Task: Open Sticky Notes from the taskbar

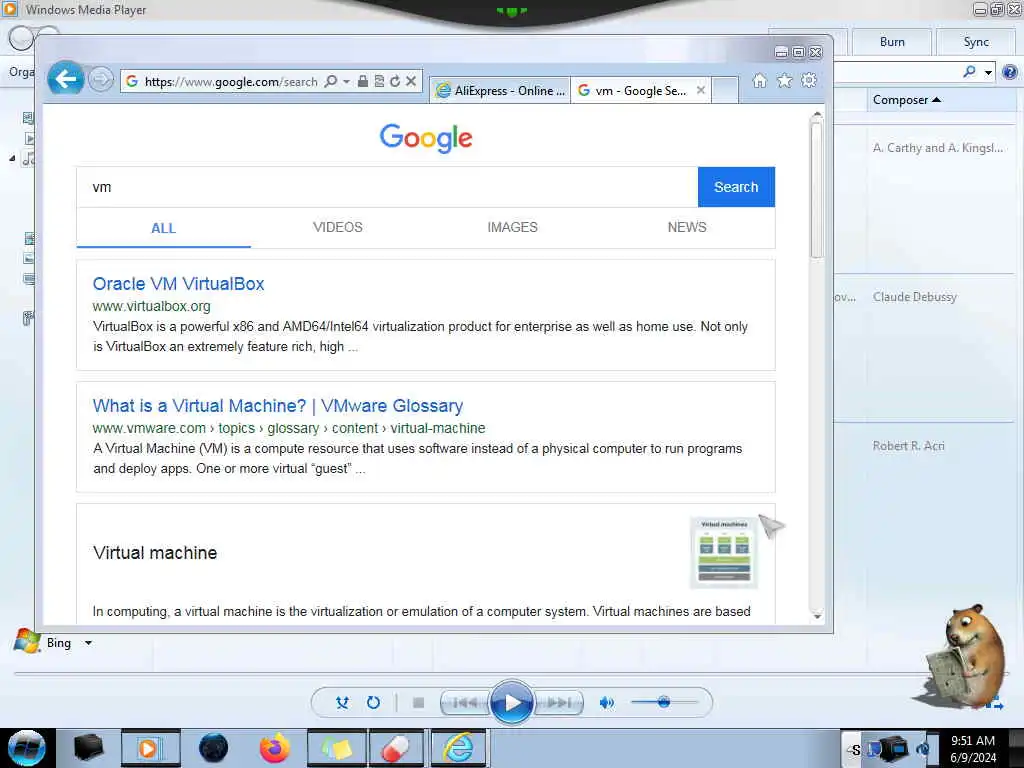Action: [337, 748]
